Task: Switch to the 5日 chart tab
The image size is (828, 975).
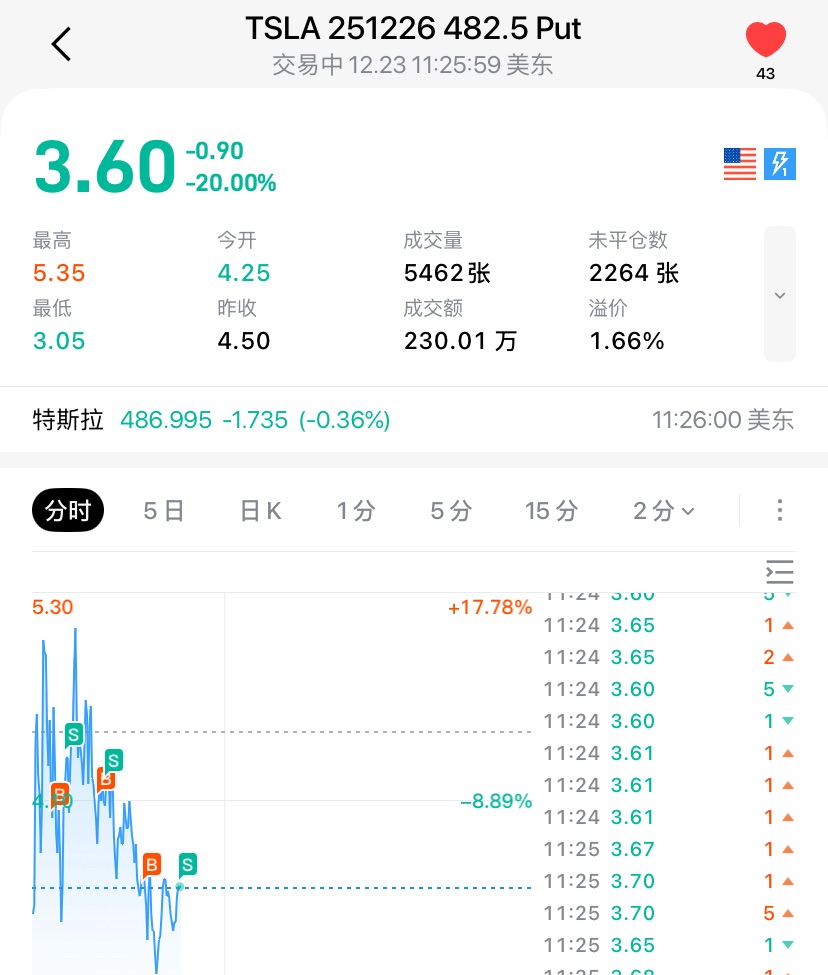Action: 164,511
